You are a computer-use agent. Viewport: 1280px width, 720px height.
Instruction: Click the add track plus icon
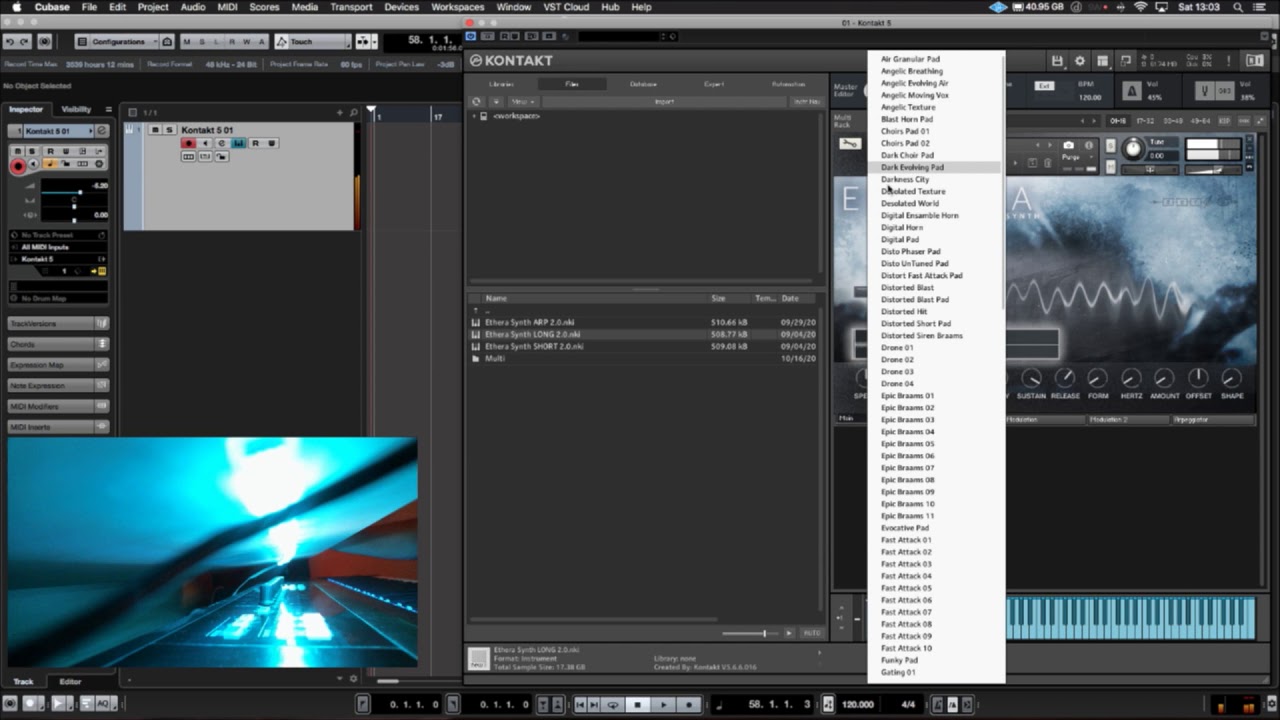tap(340, 113)
